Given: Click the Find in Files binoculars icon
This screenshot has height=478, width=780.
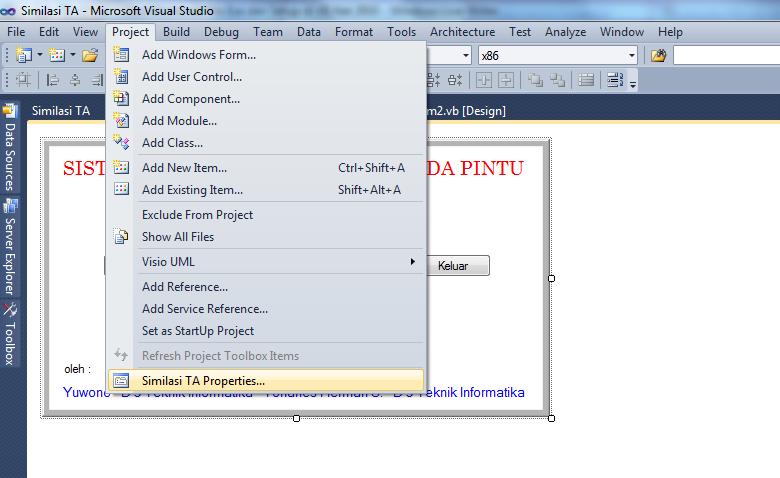Looking at the screenshot, I should [x=658, y=55].
